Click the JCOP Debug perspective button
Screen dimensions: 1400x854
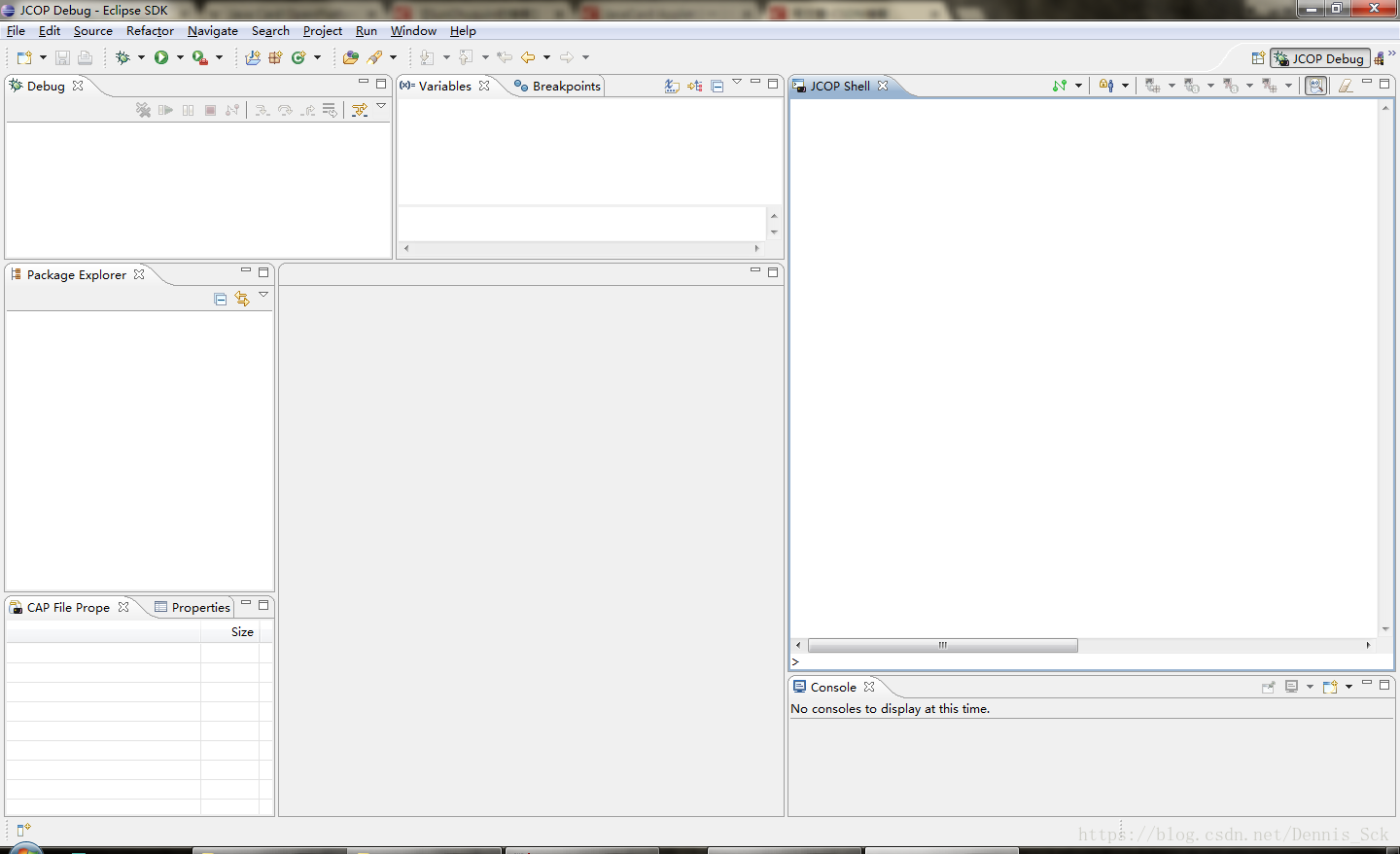1320,58
